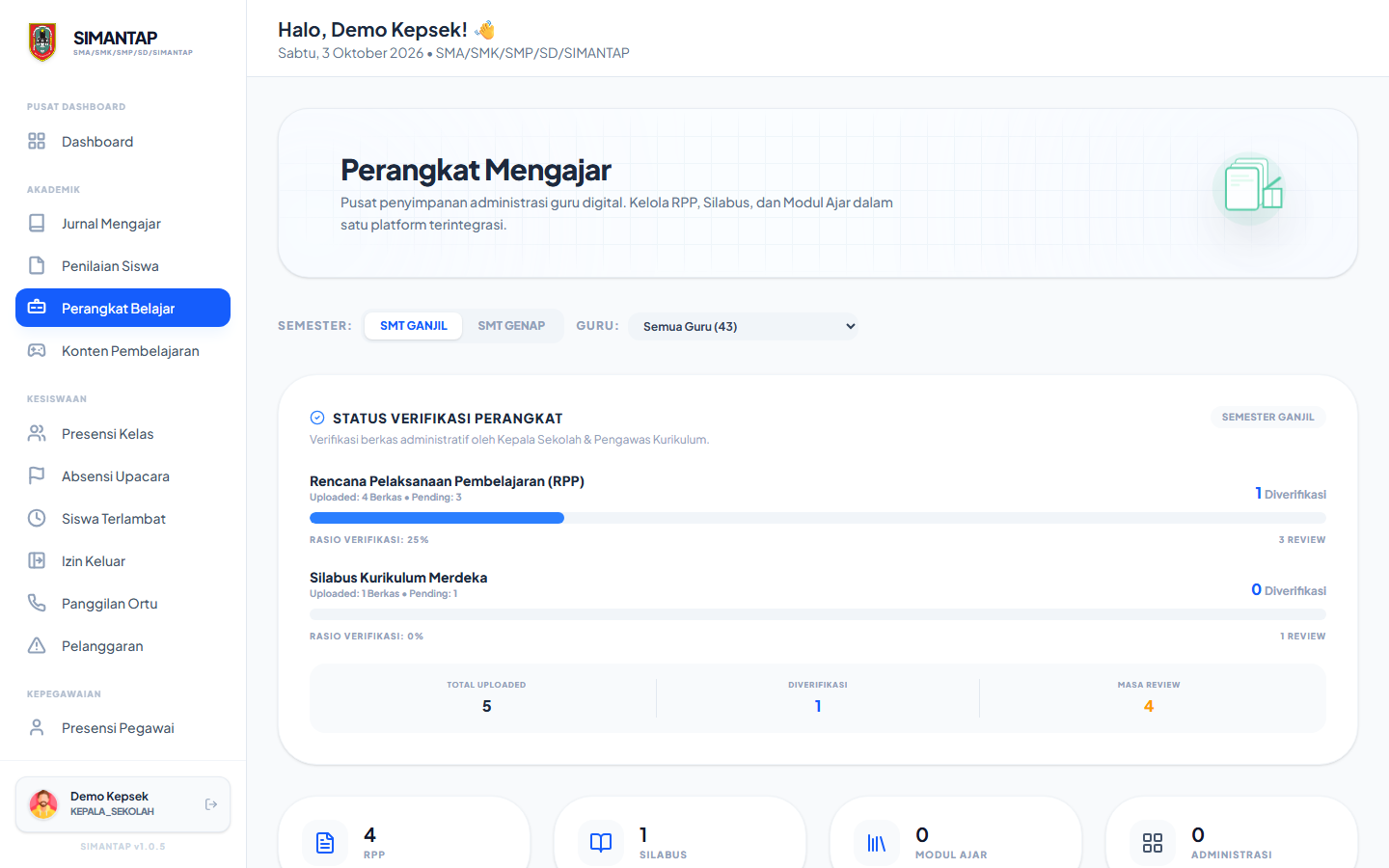The image size is (1389, 868).
Task: Go to the Pelanggaran page
Action: [123, 646]
